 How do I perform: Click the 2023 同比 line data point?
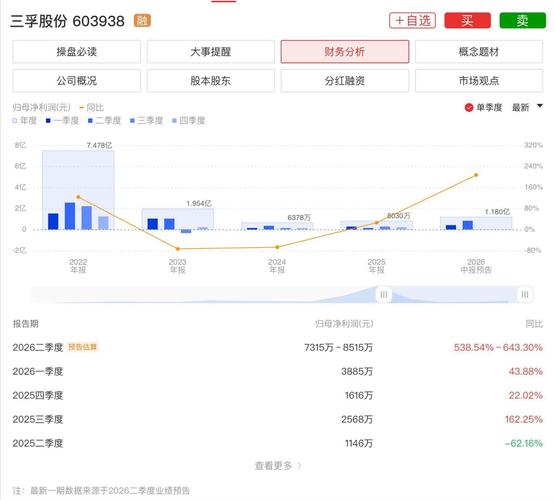tap(178, 249)
